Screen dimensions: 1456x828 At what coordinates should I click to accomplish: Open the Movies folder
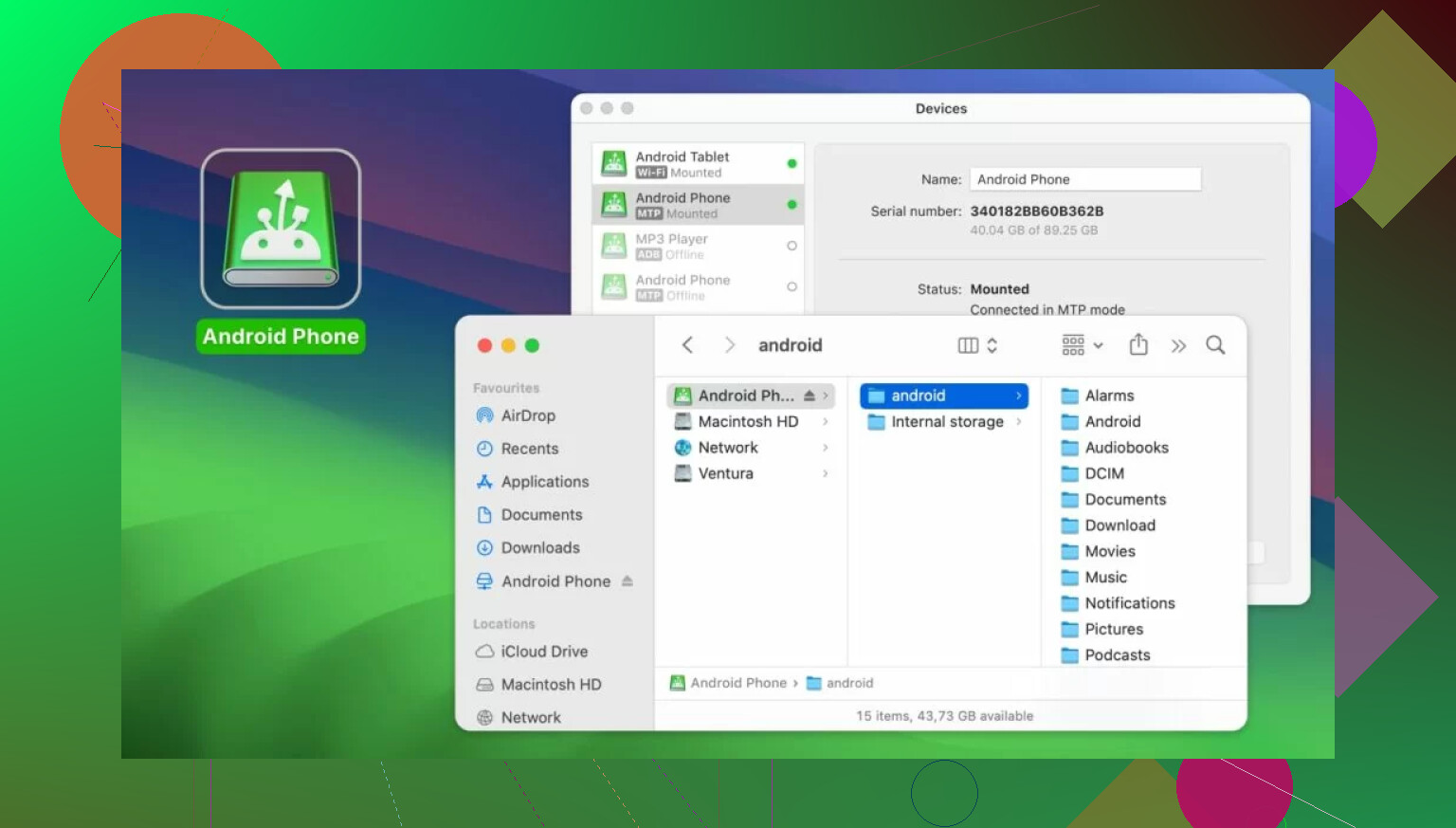click(1098, 551)
